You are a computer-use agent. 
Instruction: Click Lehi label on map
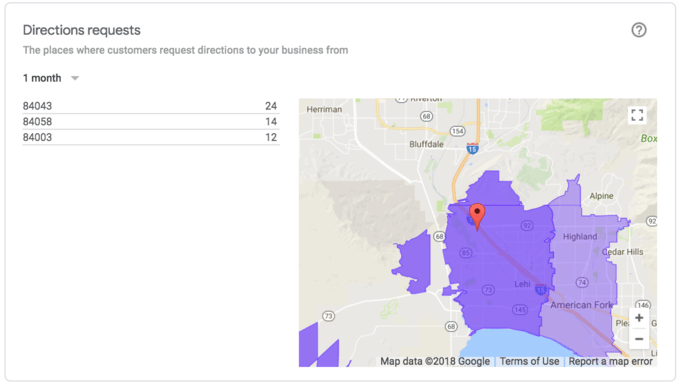pos(522,284)
